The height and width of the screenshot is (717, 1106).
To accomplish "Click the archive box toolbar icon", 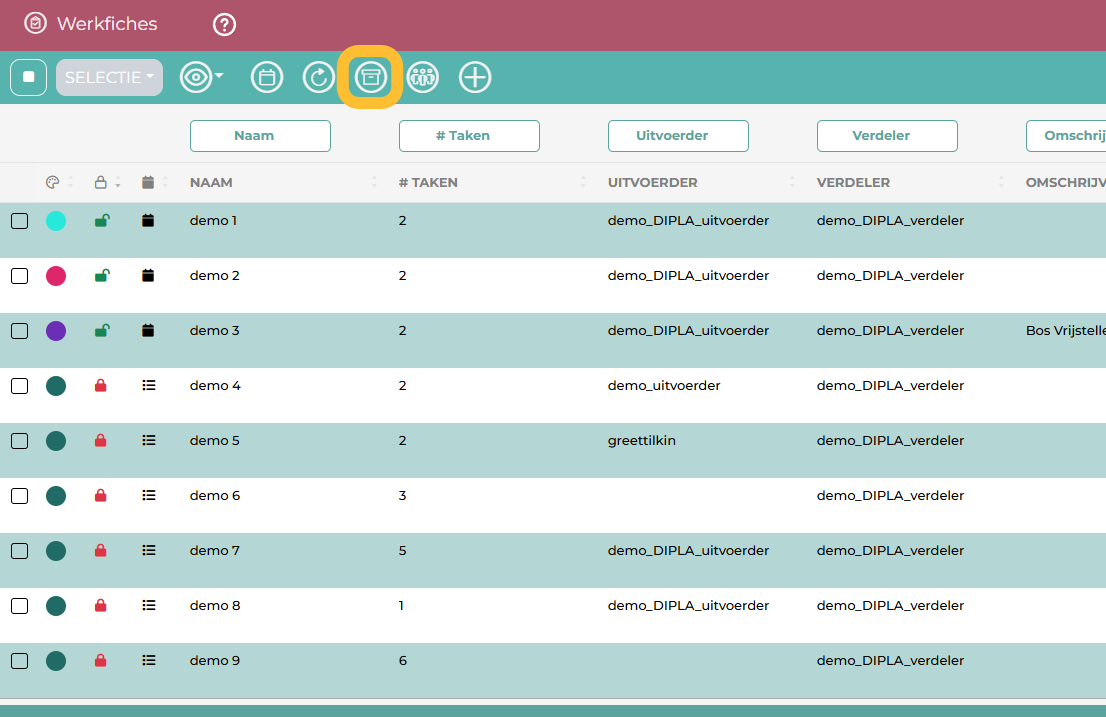I will point(370,77).
